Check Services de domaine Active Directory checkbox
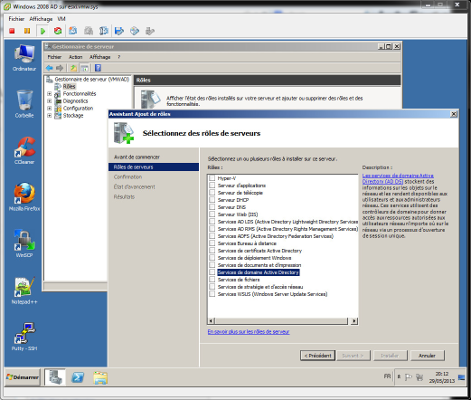The width and height of the screenshot is (471, 400). coord(212,272)
